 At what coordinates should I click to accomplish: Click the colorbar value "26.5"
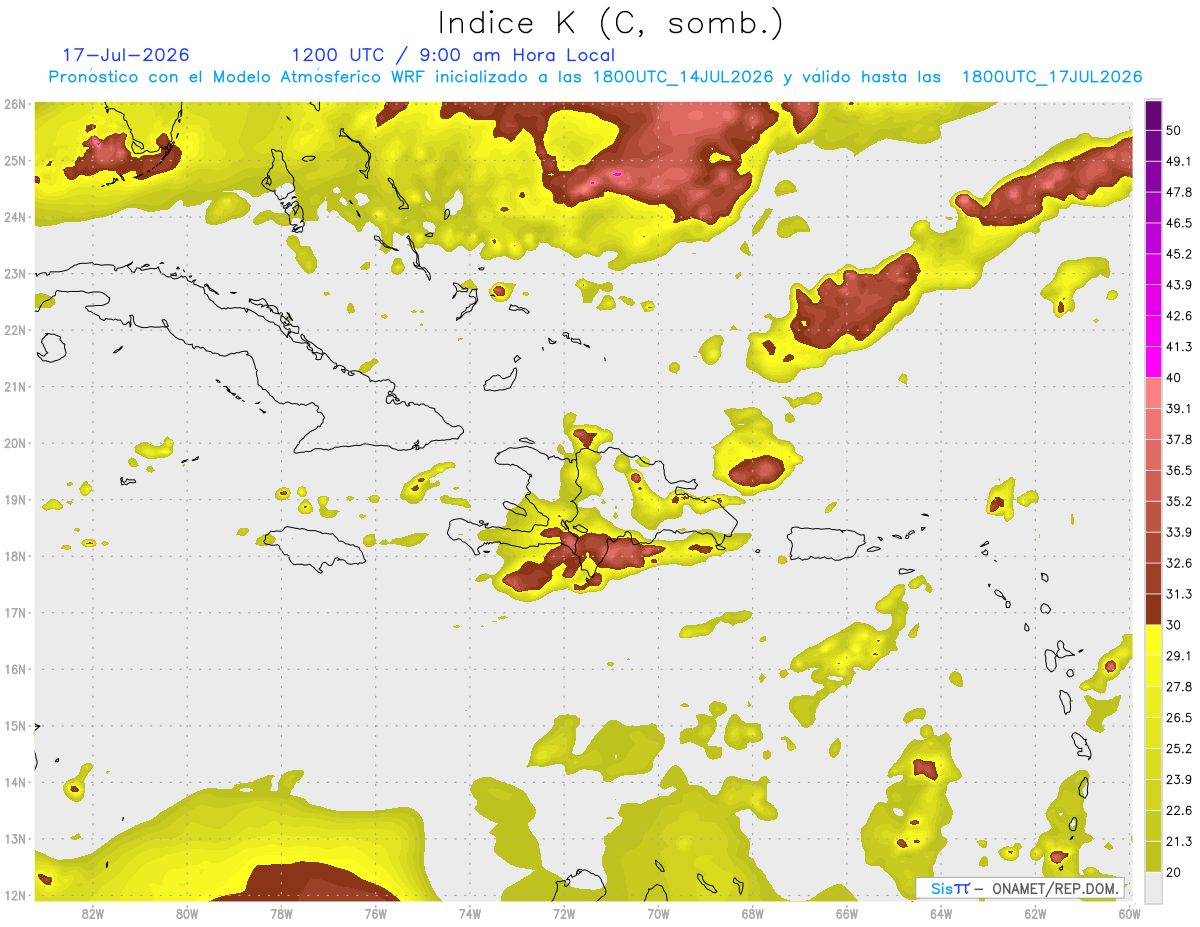coord(1179,718)
